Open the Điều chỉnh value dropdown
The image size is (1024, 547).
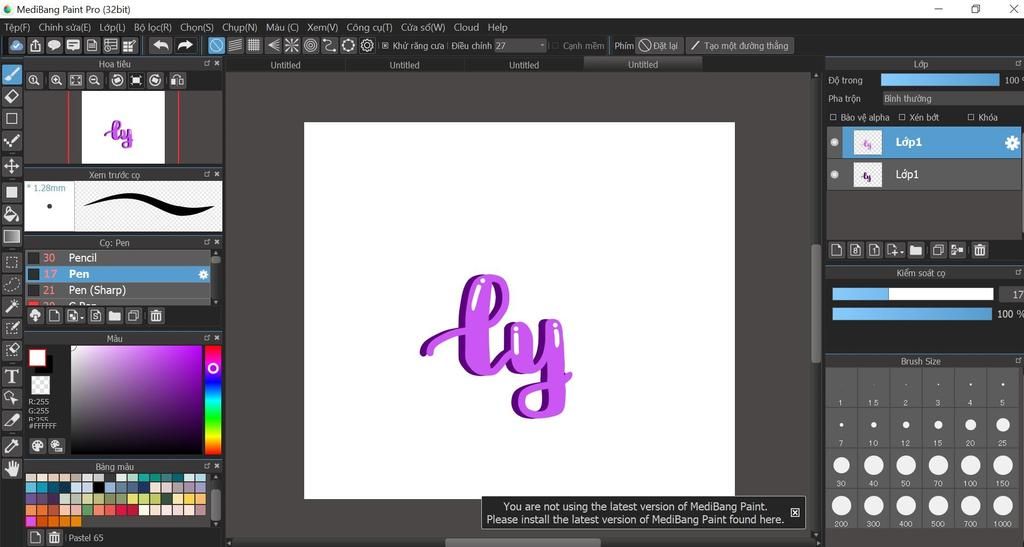[x=520, y=46]
